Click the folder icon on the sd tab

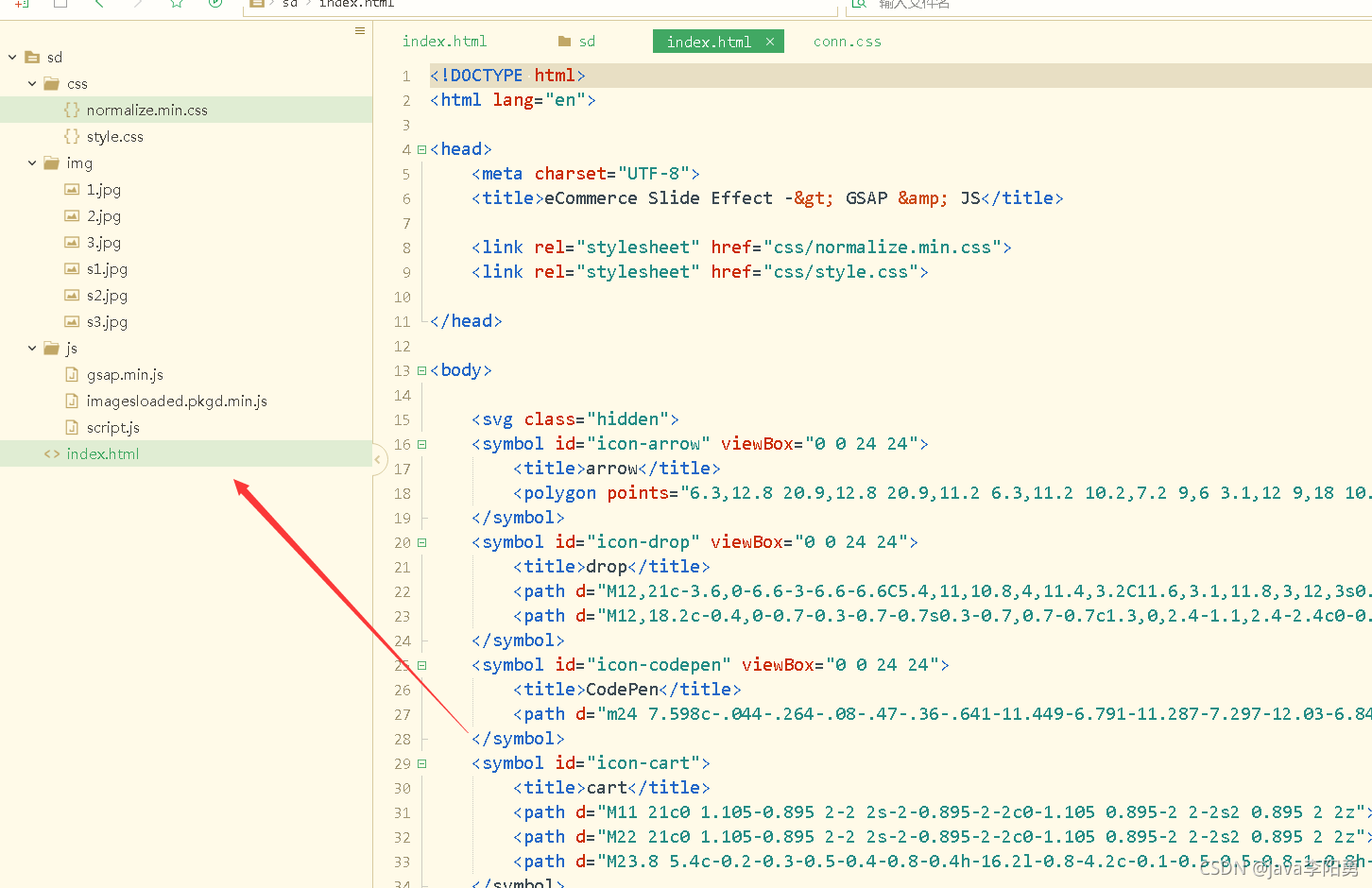tap(564, 42)
